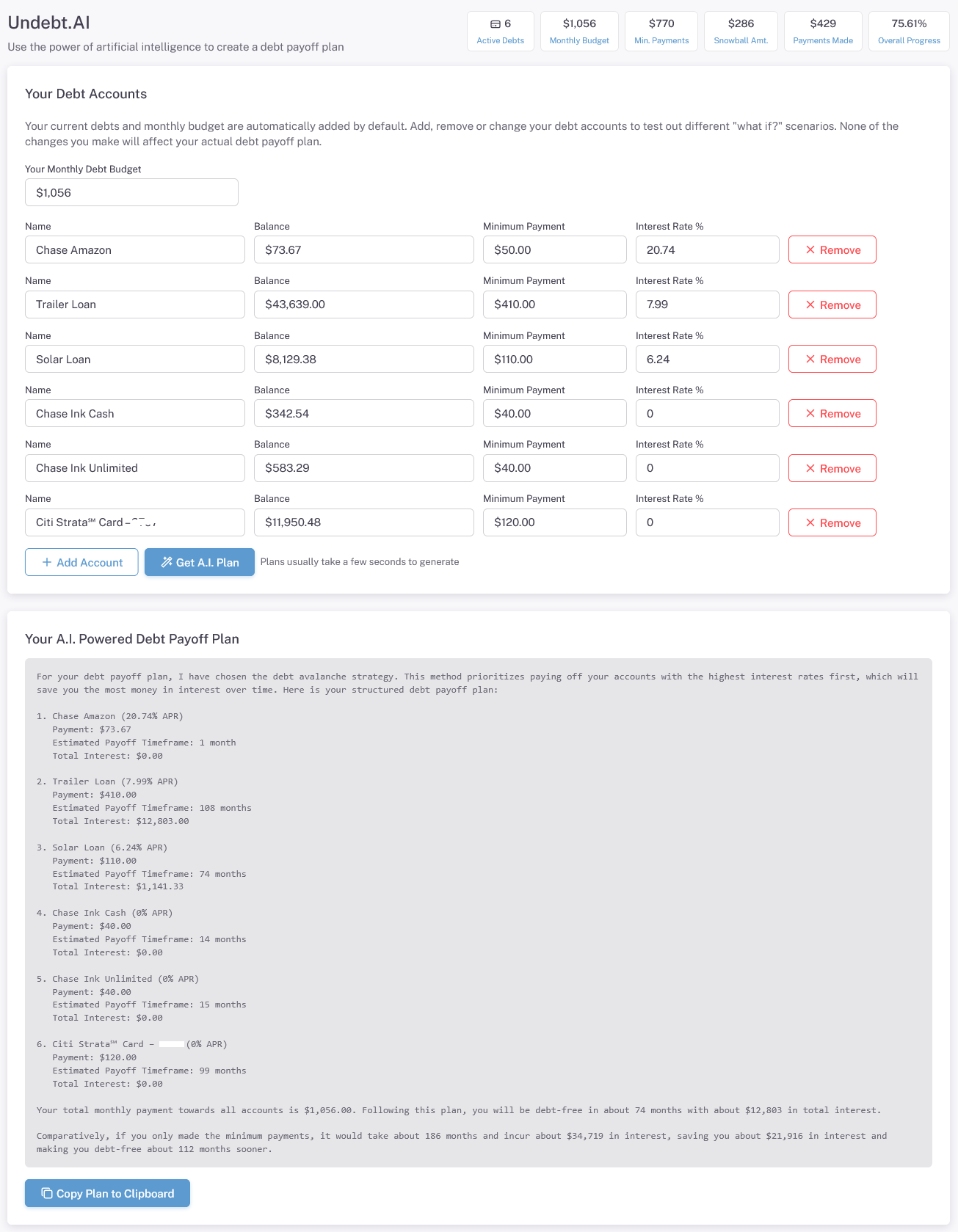Screen dimensions: 958x1232
Task: Remove the Citi Strata Card account
Action: click(832, 522)
